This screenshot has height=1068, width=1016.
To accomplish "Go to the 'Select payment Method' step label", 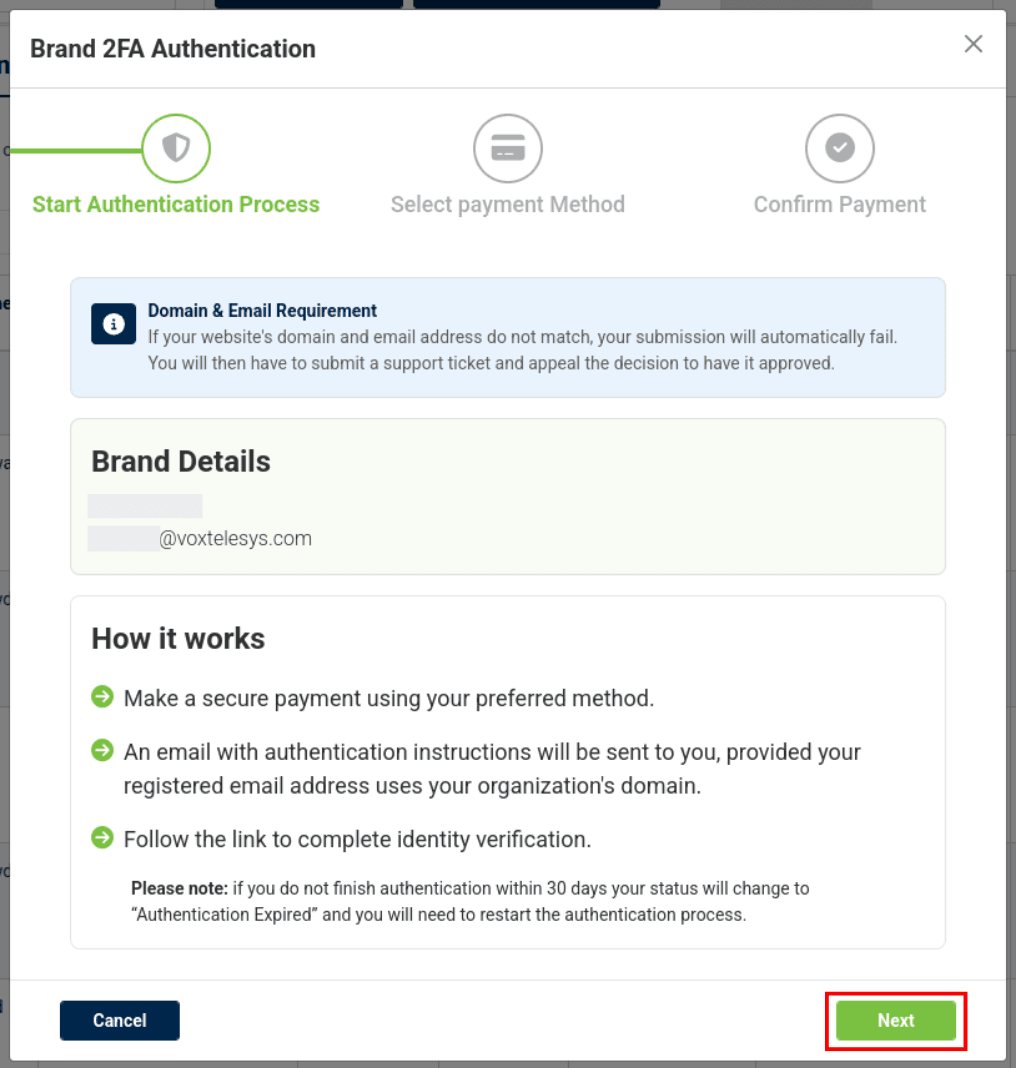I will pyautogui.click(x=508, y=205).
